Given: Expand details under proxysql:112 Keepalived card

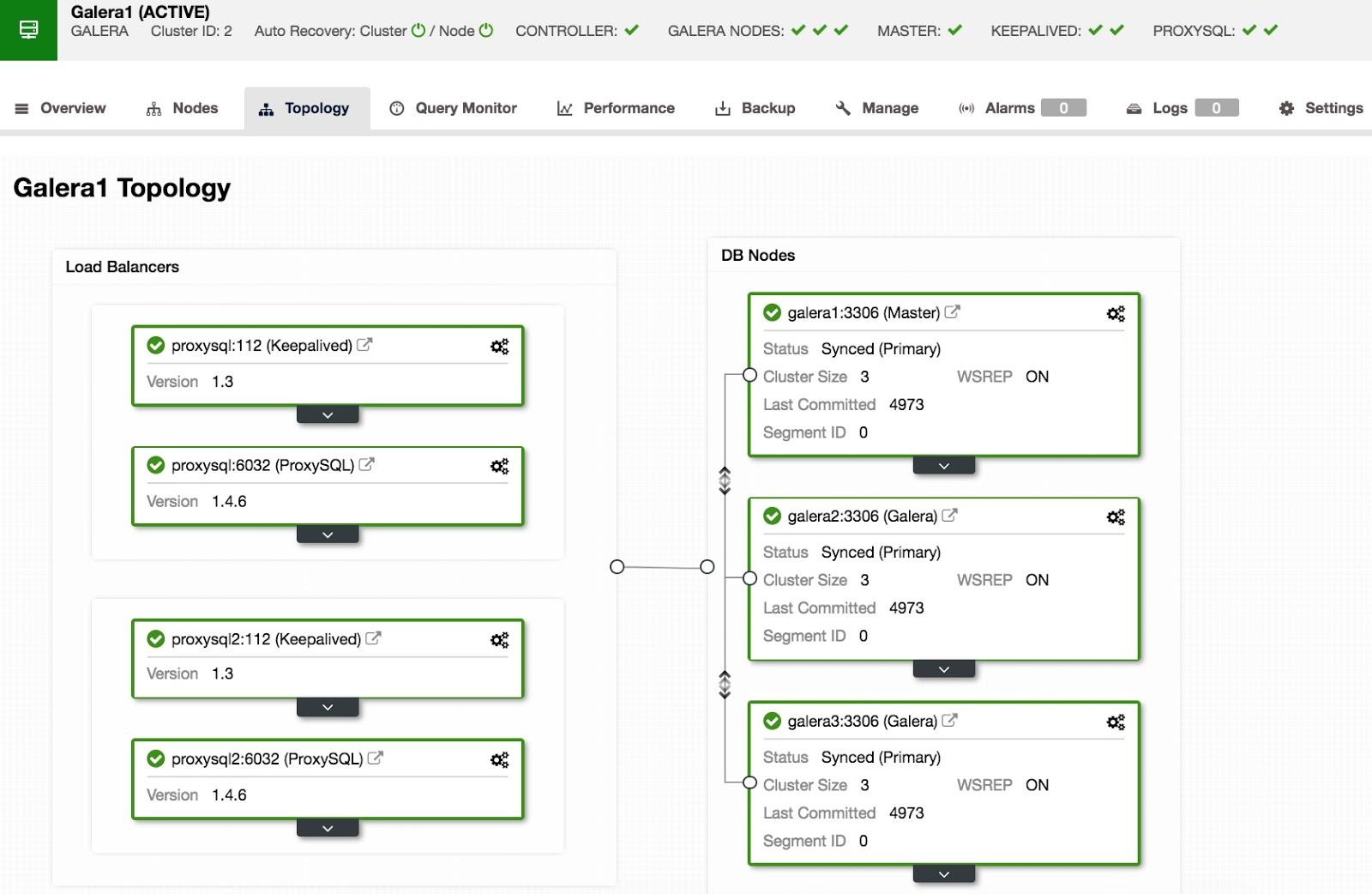Looking at the screenshot, I should pos(328,415).
